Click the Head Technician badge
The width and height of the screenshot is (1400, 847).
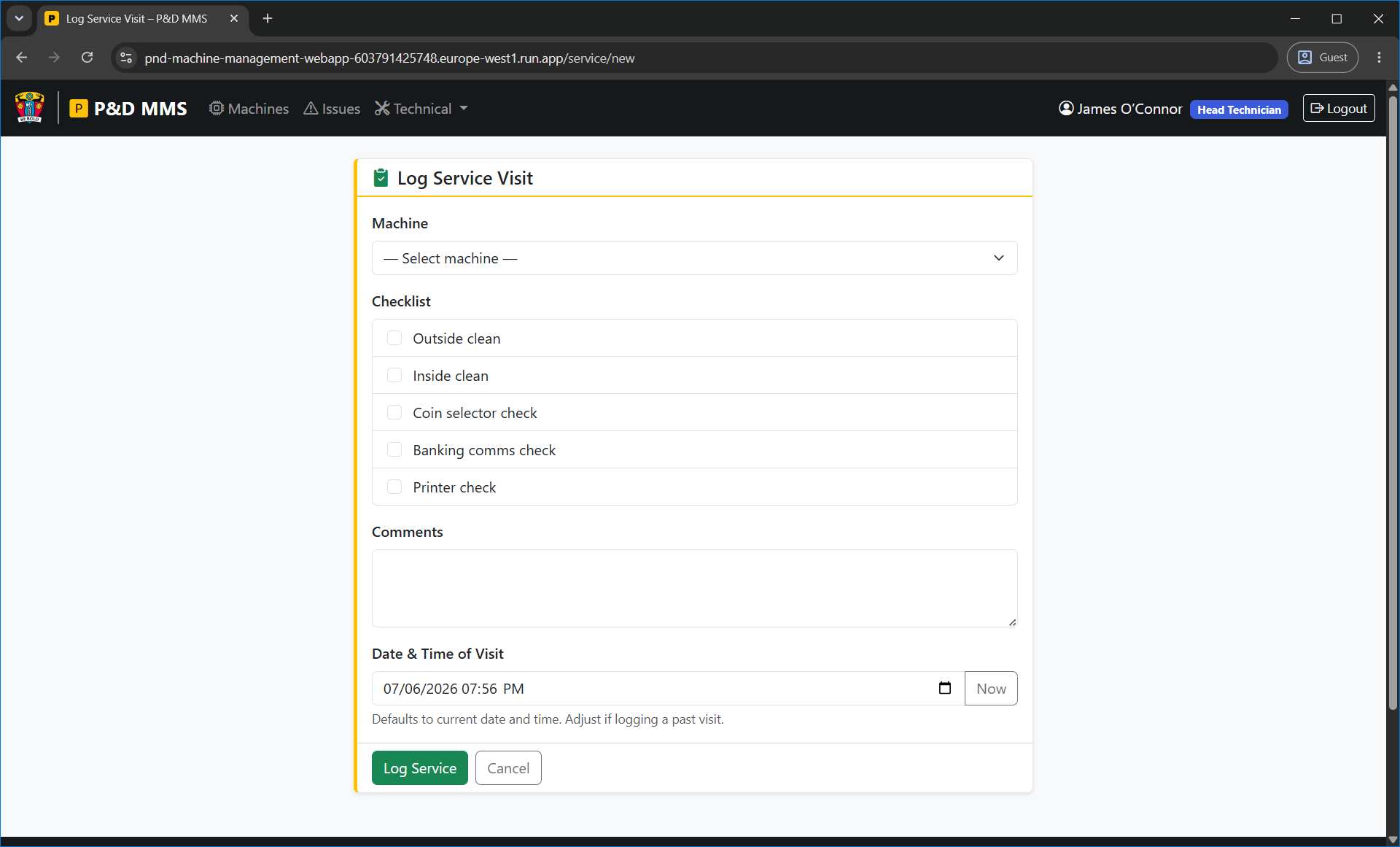[1239, 109]
